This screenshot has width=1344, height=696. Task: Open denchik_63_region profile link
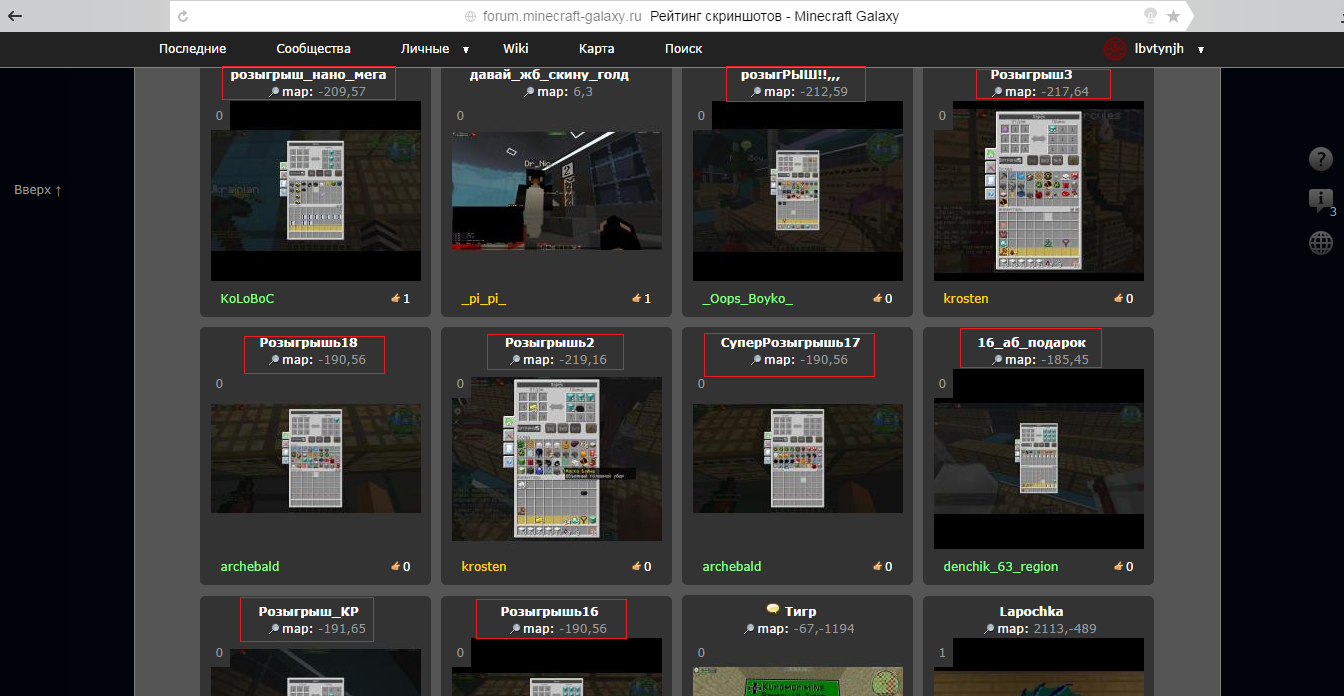point(1000,566)
